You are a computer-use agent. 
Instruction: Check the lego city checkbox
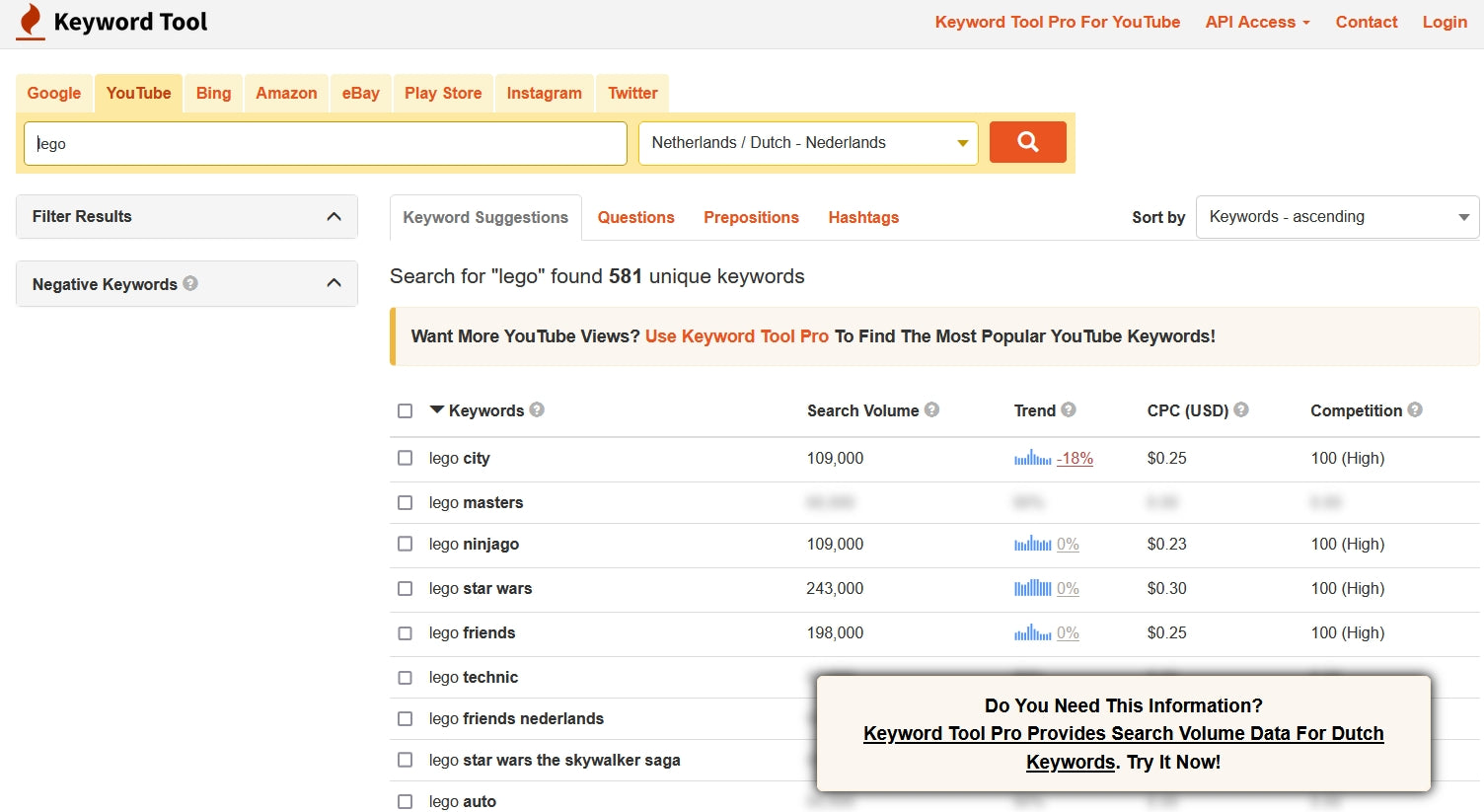point(405,458)
